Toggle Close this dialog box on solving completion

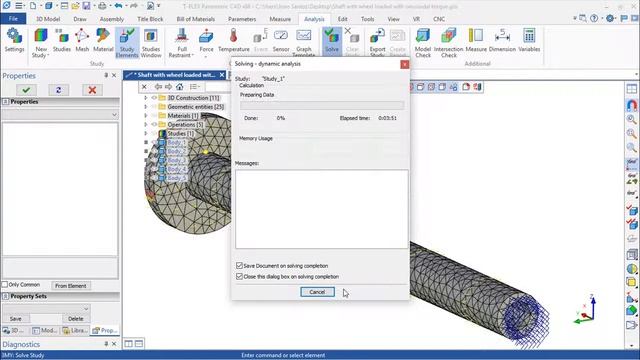(x=240, y=276)
